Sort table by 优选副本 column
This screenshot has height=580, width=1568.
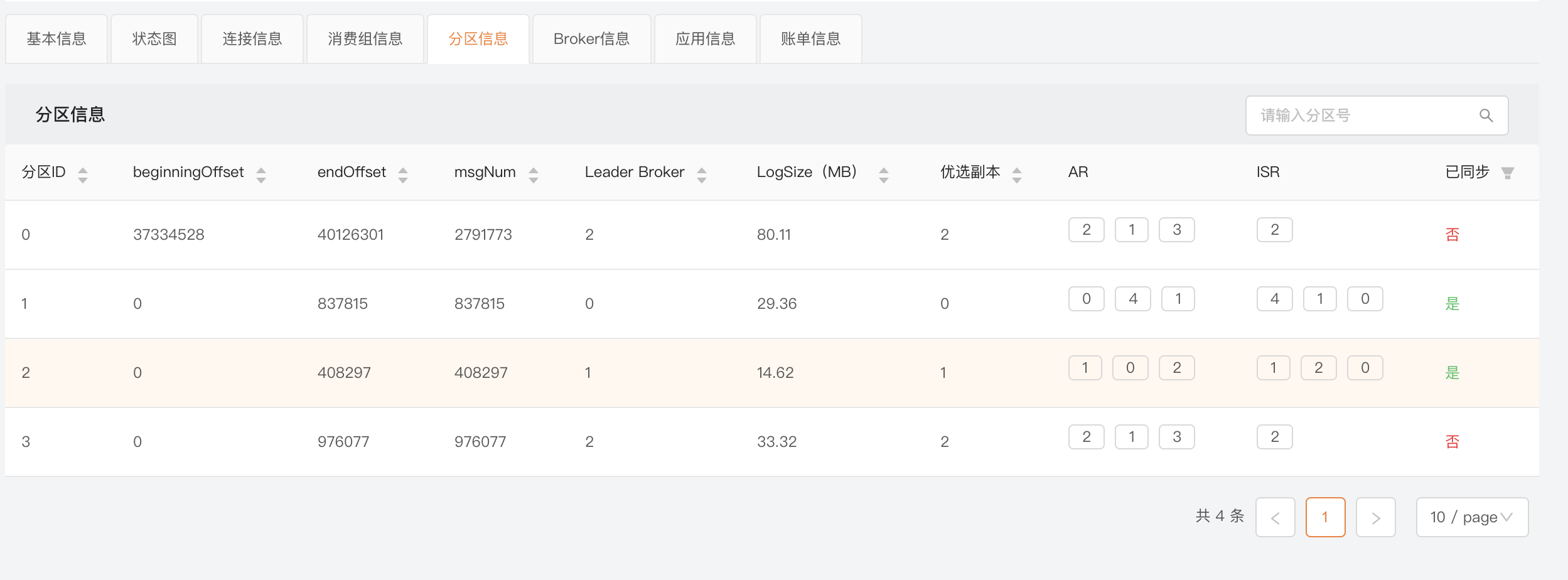tap(1017, 175)
